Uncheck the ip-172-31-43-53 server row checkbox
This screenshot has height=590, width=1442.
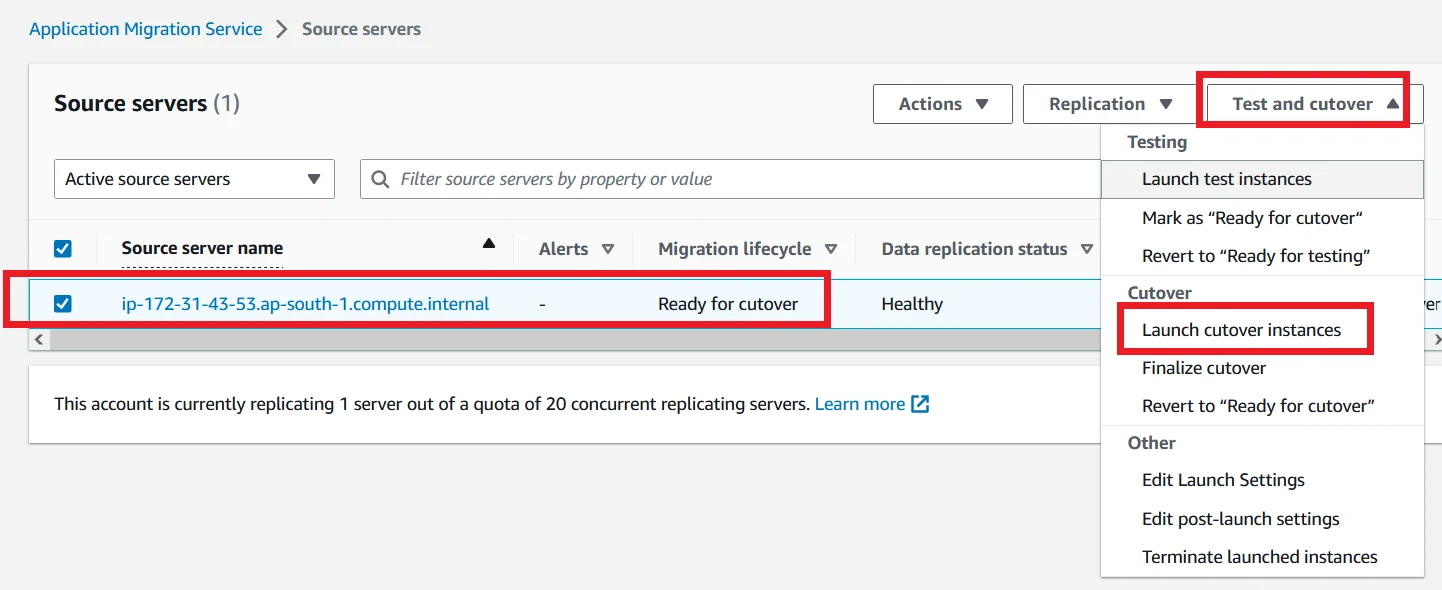tap(63, 304)
